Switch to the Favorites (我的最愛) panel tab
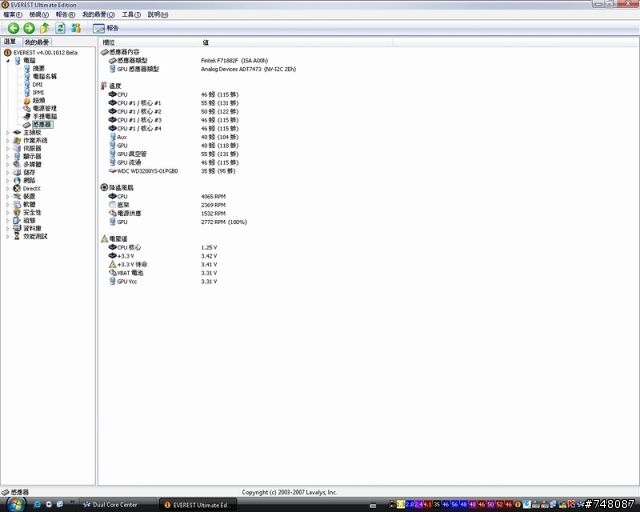Image resolution: width=640 pixels, height=512 pixels. click(x=36, y=42)
